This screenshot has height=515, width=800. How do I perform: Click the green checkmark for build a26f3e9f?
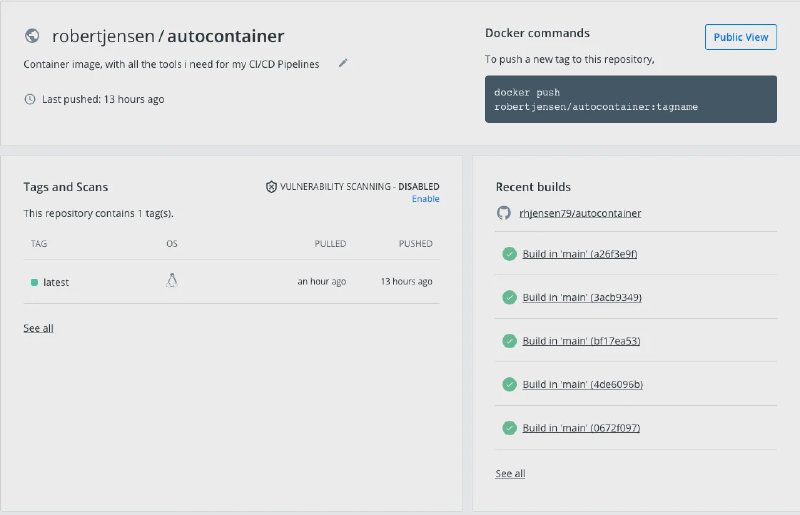pos(509,254)
